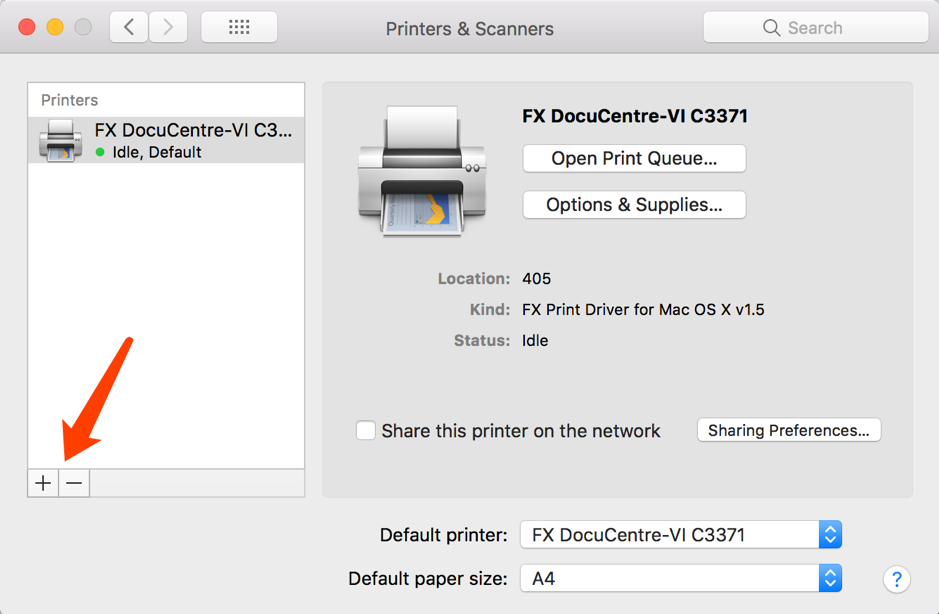Image resolution: width=939 pixels, height=614 pixels.
Task: Click Sharing Preferences button
Action: (x=788, y=431)
